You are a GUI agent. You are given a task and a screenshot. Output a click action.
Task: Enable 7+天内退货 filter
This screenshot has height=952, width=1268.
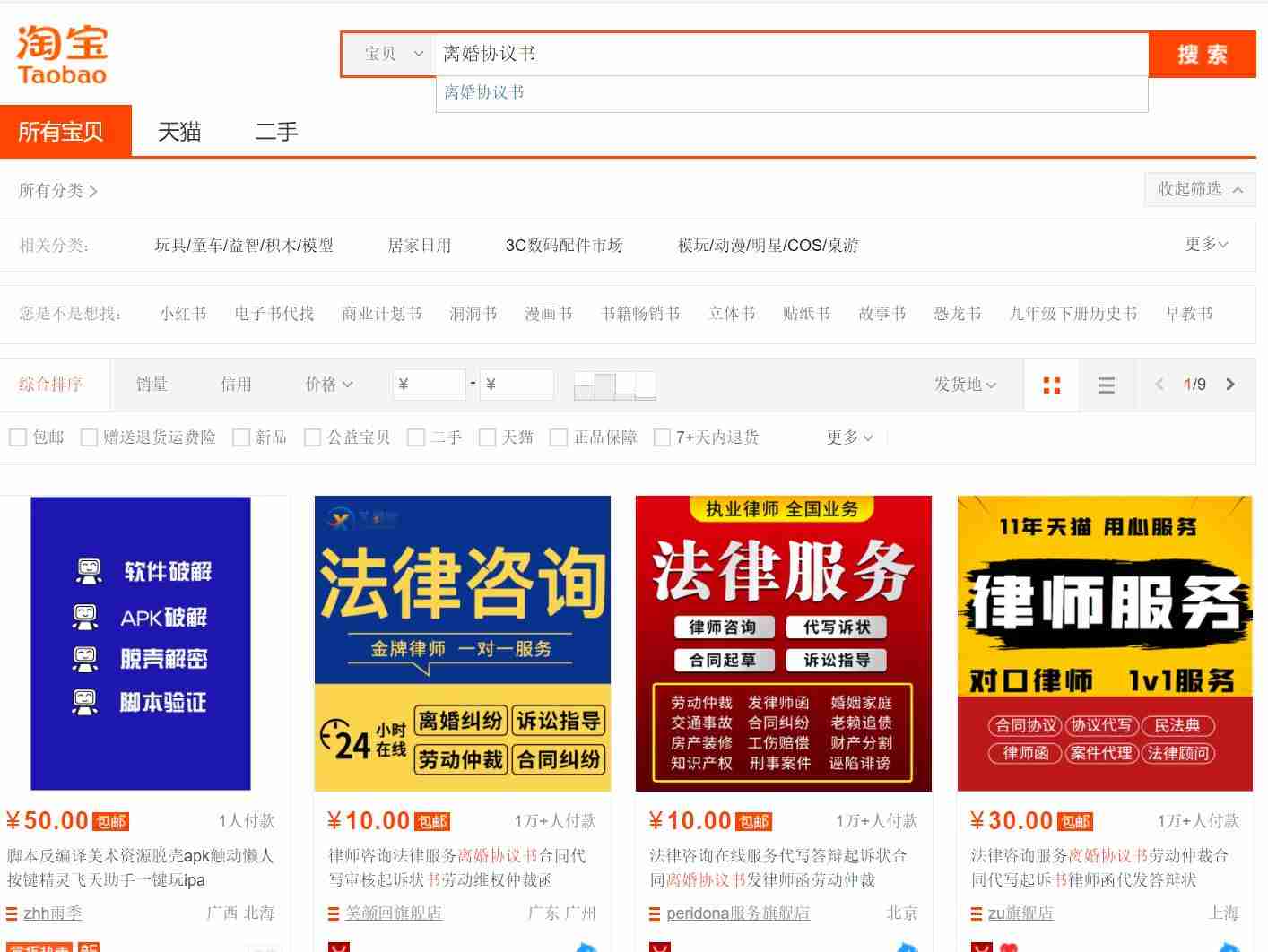click(663, 437)
